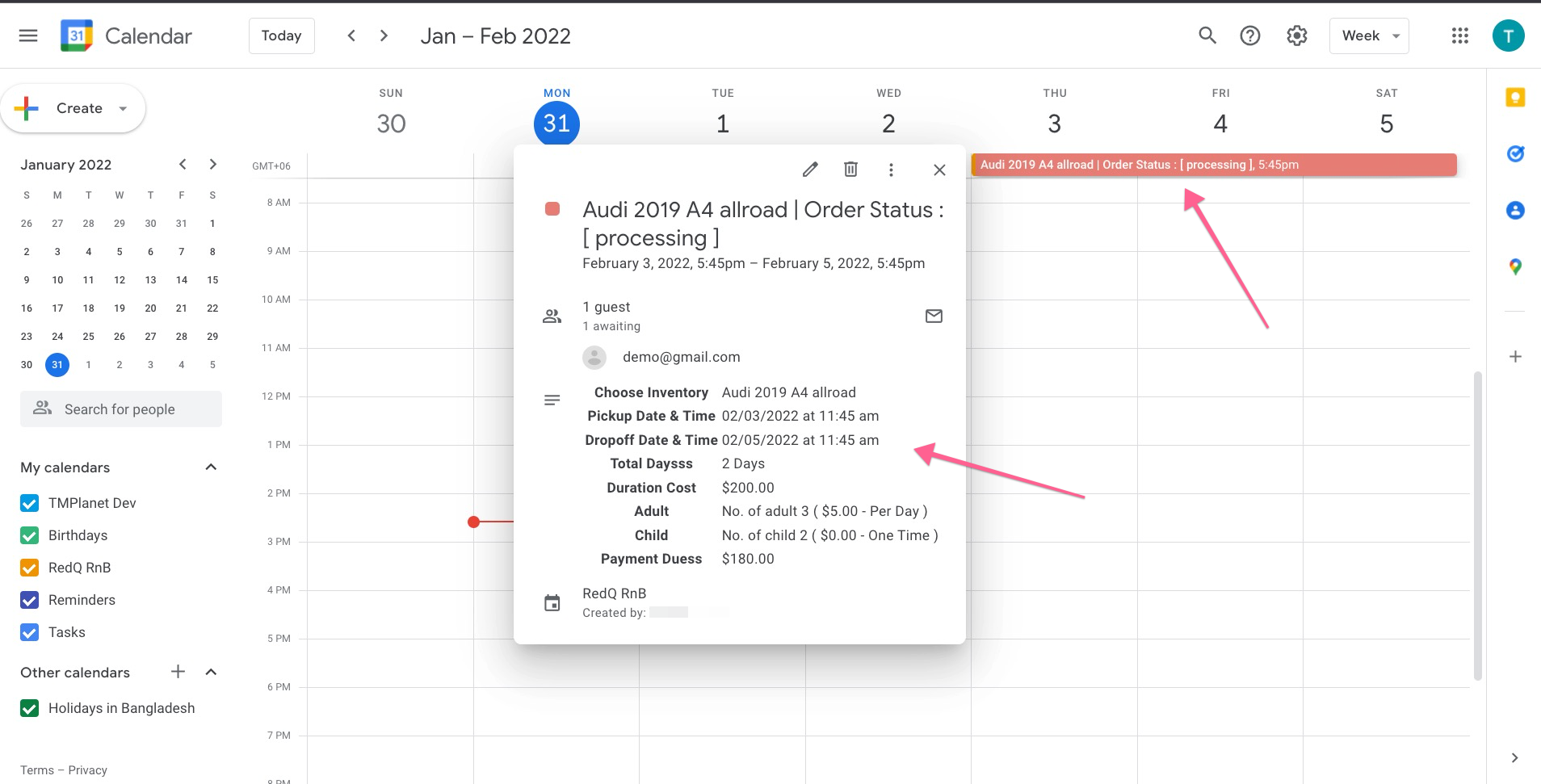This screenshot has width=1541, height=784.
Task: Open the Google apps grid
Action: point(1459,36)
